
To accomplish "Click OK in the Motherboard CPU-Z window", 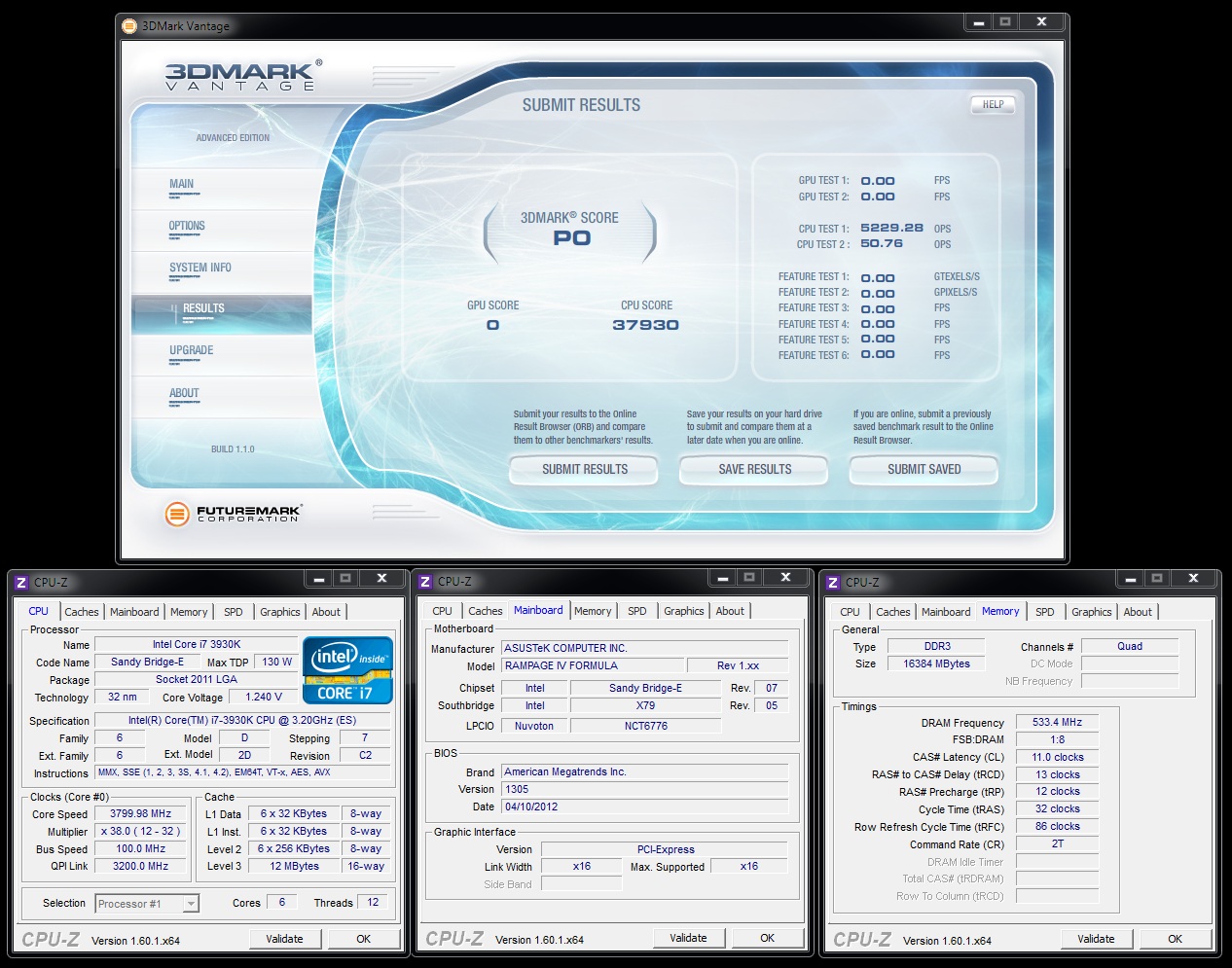I will [768, 938].
